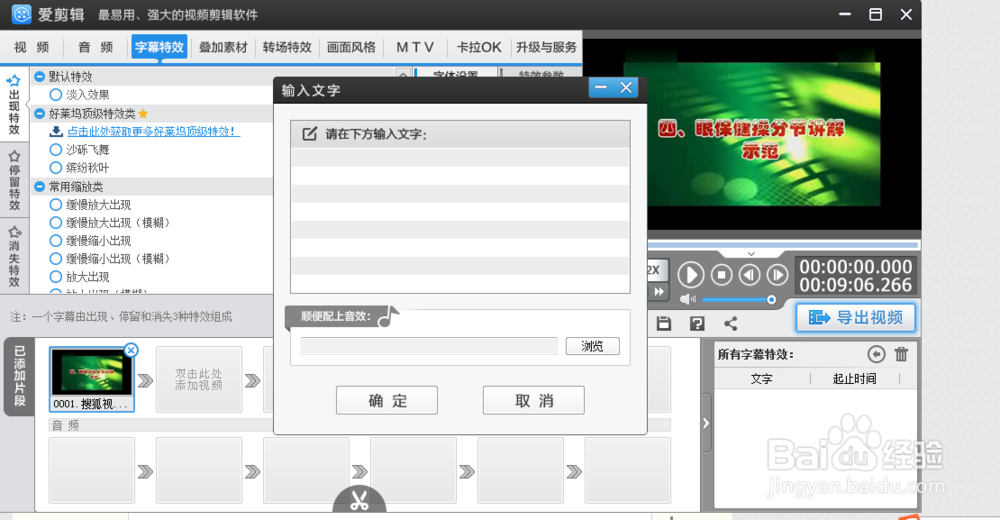Click the 文字 column header
The width and height of the screenshot is (1000, 520).
point(761,378)
